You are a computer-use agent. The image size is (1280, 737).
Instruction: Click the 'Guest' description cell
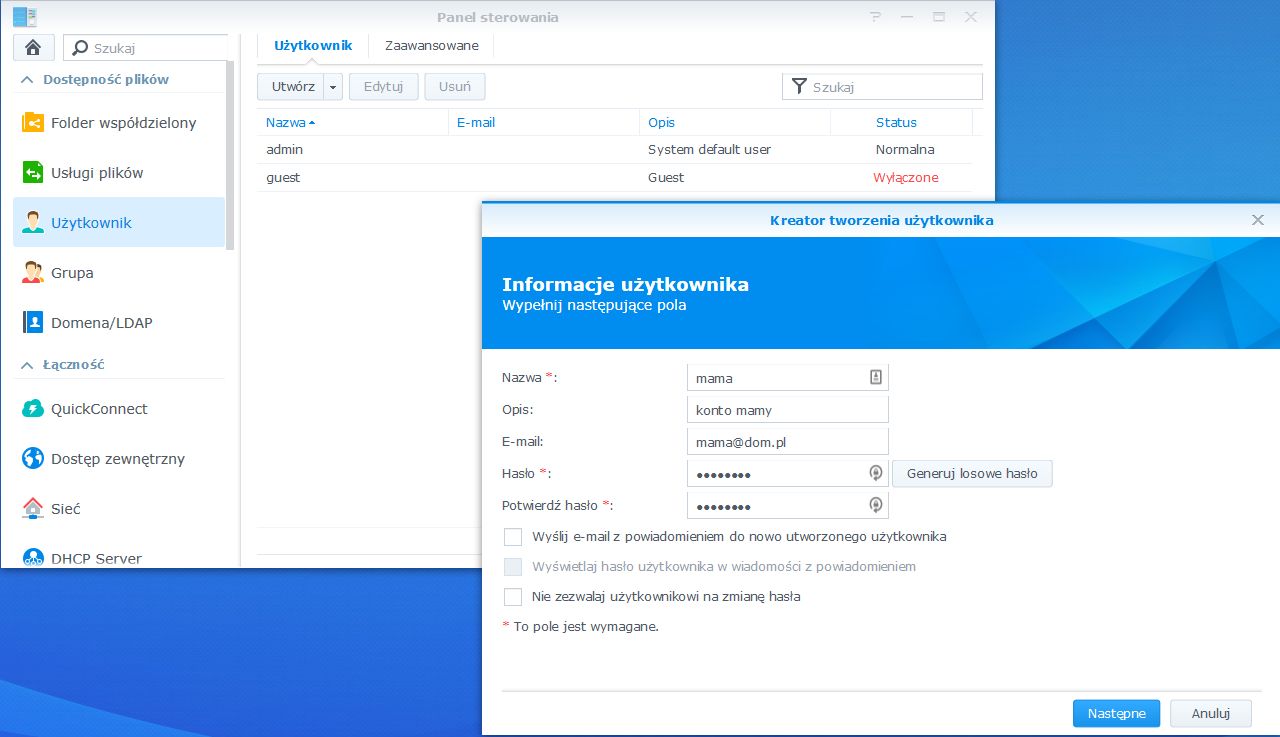pos(666,178)
